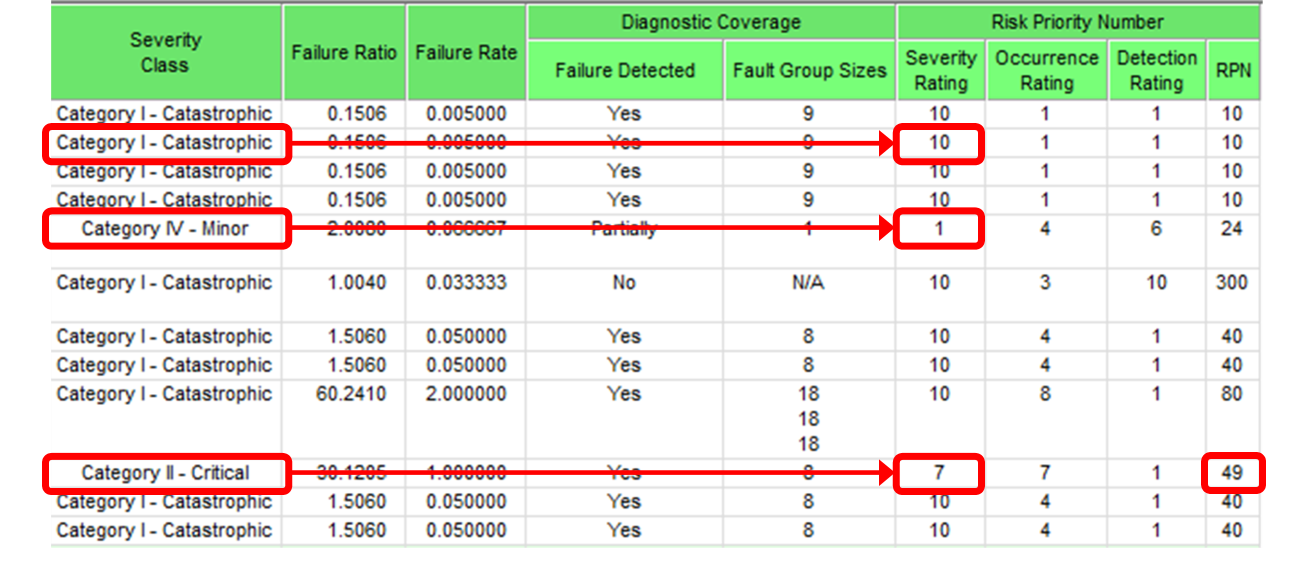
Task: Click the Failure Detected column header
Action: (625, 70)
